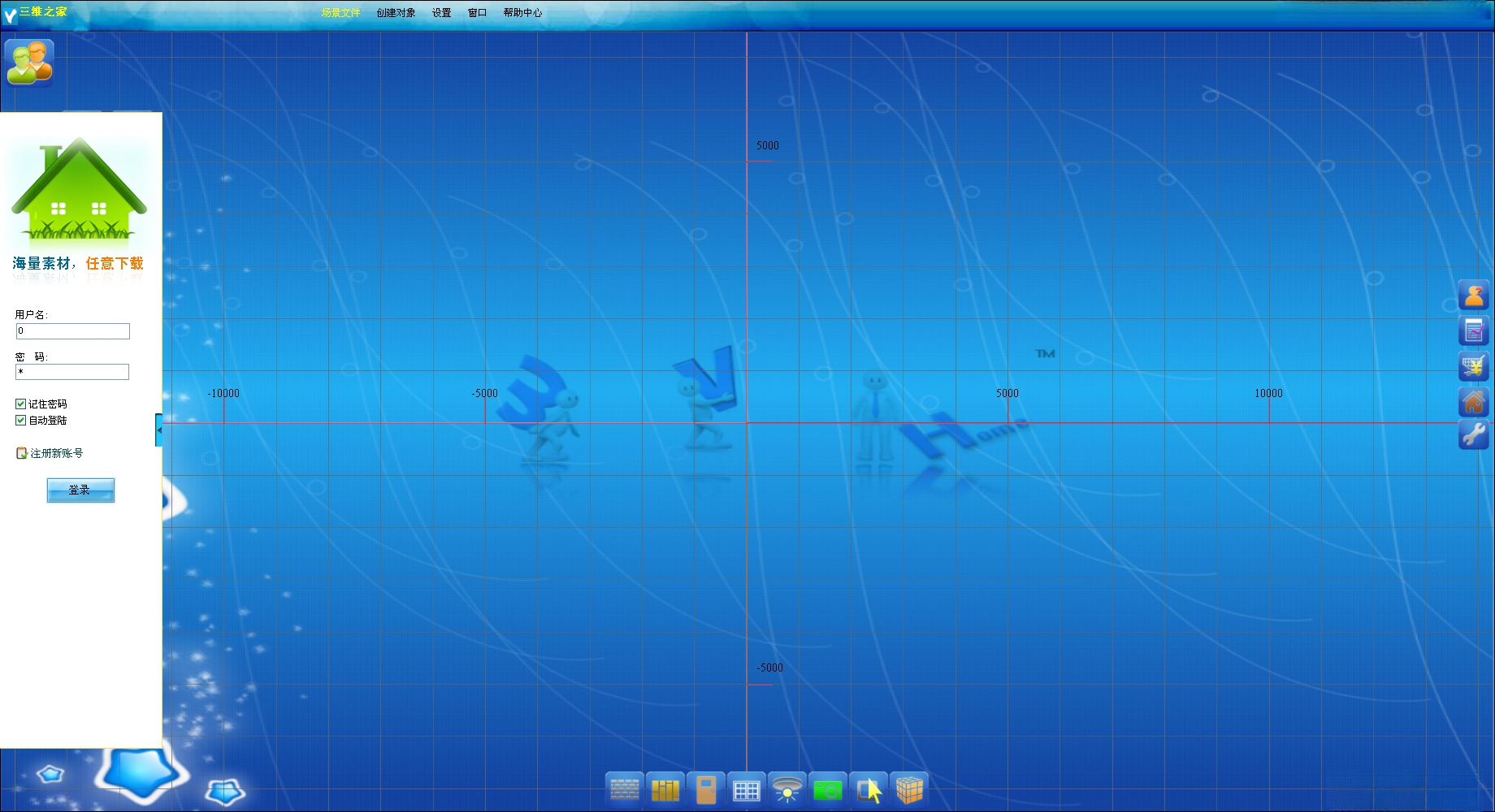Click the 登录 button
This screenshot has height=812, width=1495.
(80, 490)
